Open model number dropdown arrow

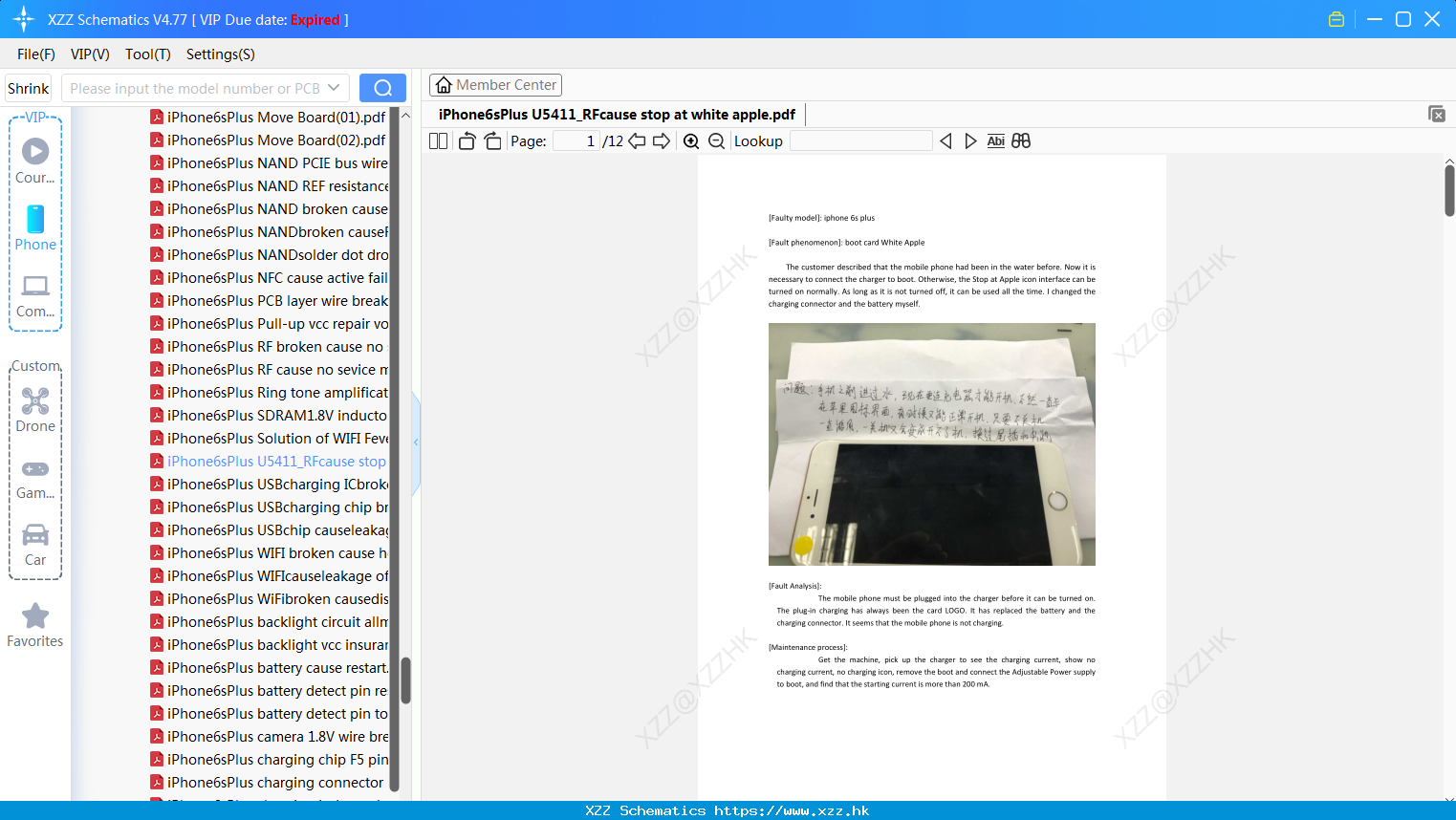pos(334,88)
